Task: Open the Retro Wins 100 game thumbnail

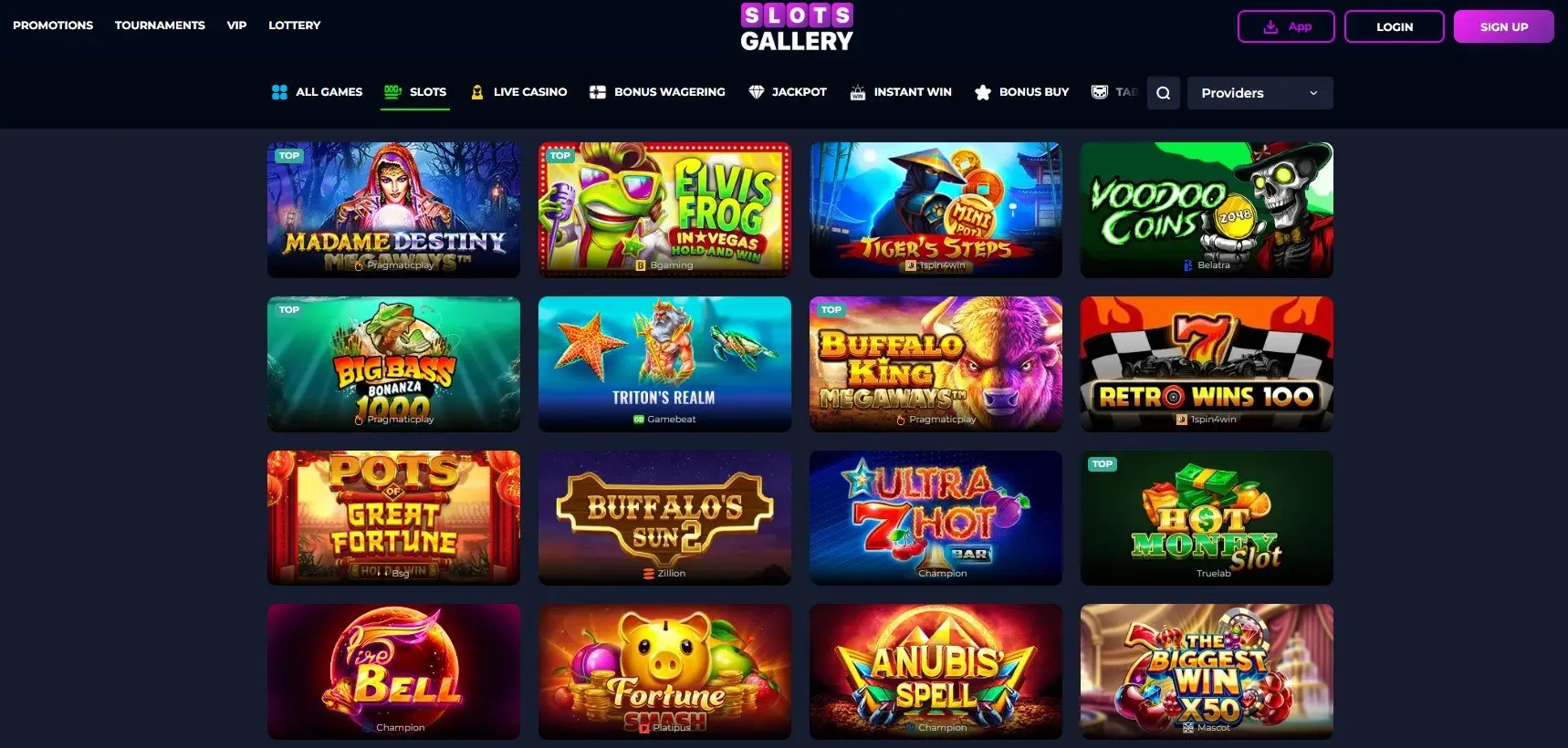Action: pos(1207,364)
